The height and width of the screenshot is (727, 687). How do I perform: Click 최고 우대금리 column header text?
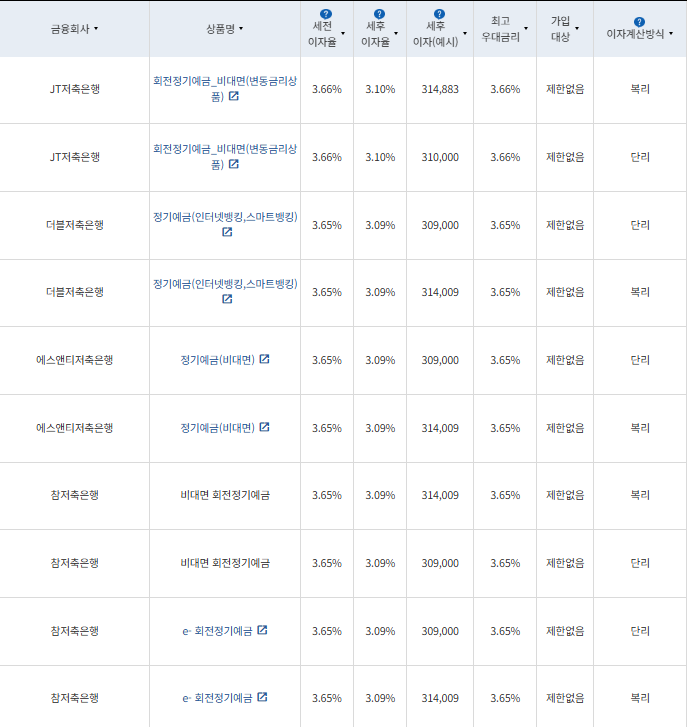coord(500,29)
